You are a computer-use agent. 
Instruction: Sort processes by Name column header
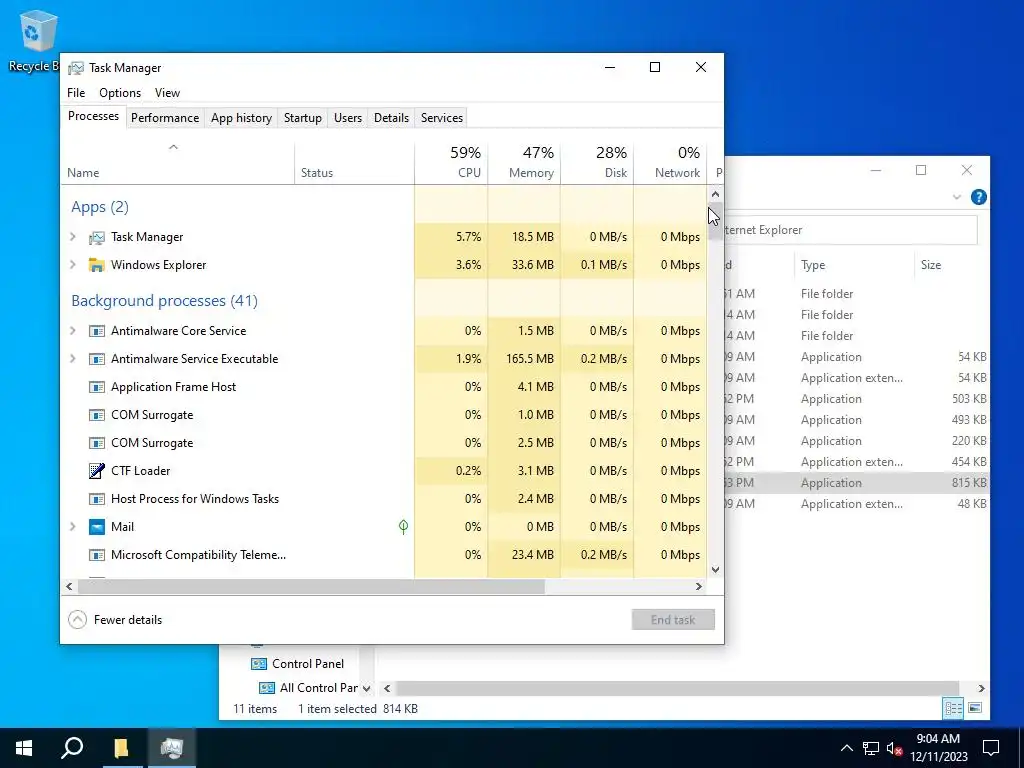pos(178,162)
